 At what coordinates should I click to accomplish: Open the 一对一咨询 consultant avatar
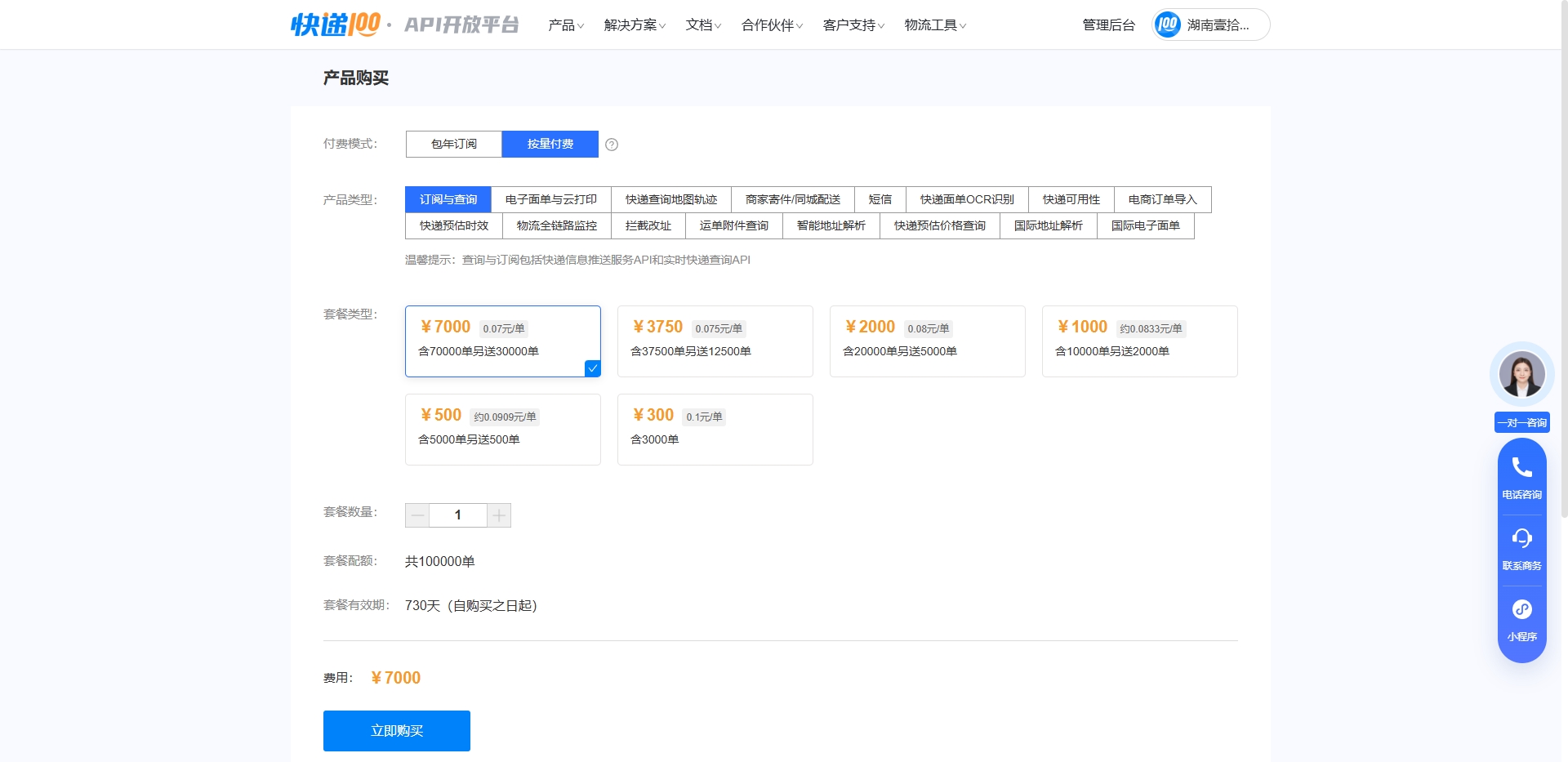coord(1521,374)
